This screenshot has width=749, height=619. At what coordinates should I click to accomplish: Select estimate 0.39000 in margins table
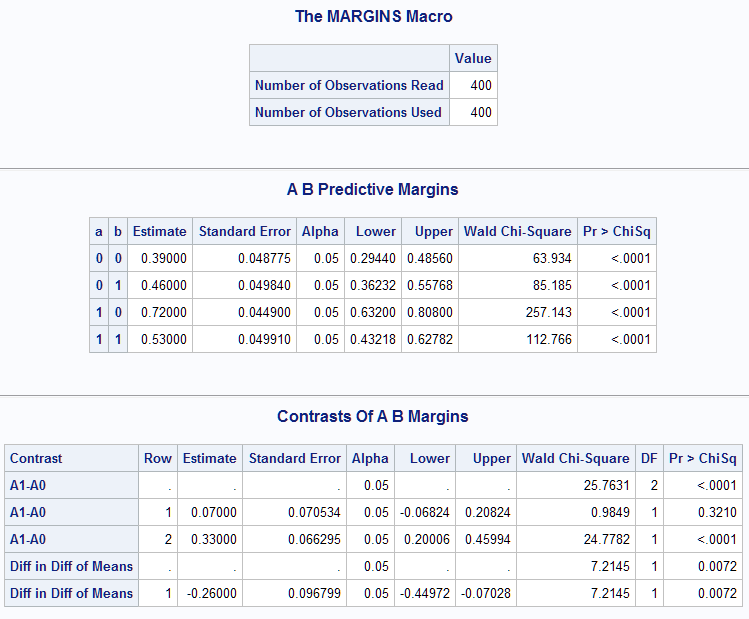pyautogui.click(x=164, y=258)
